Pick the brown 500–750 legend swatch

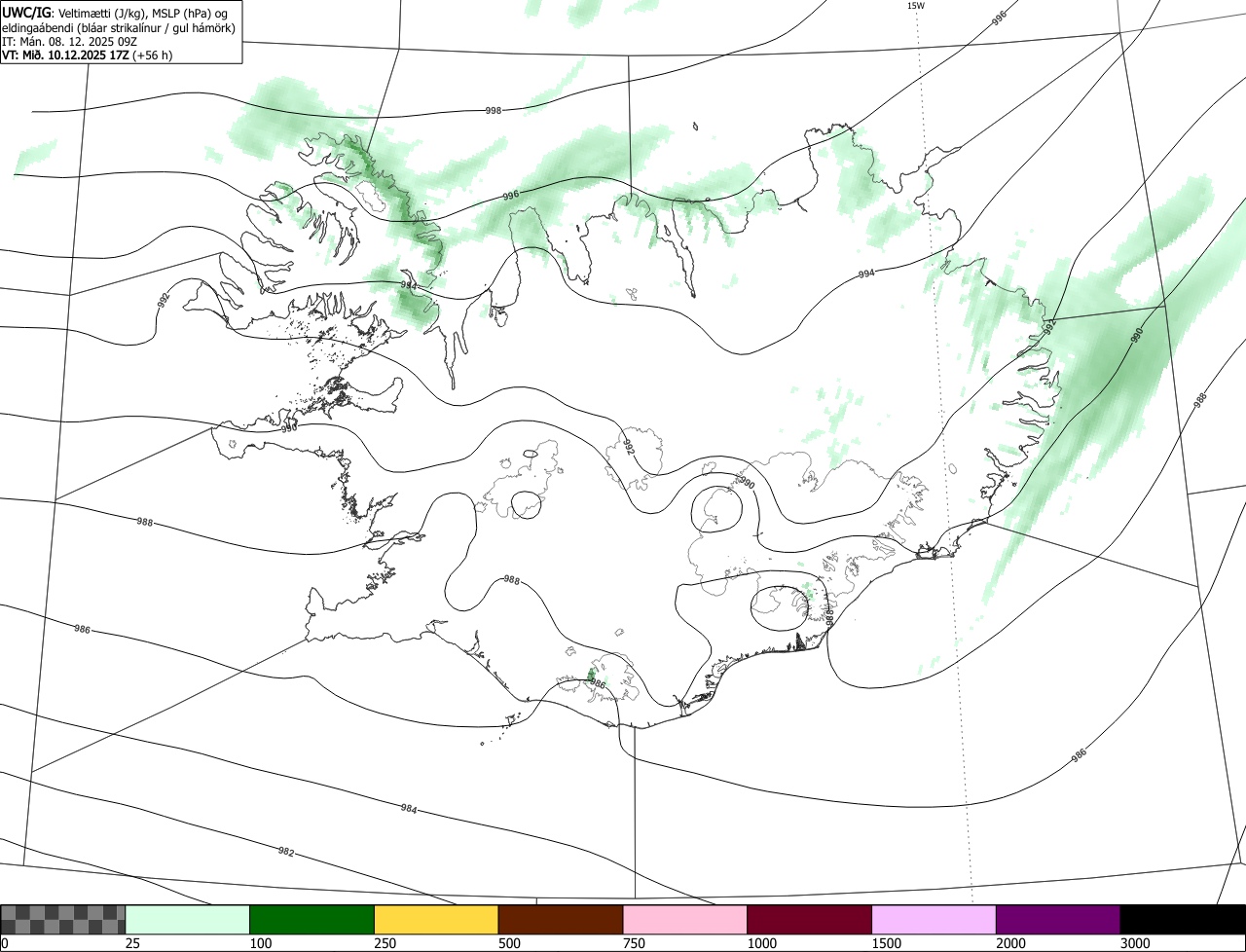click(561, 920)
